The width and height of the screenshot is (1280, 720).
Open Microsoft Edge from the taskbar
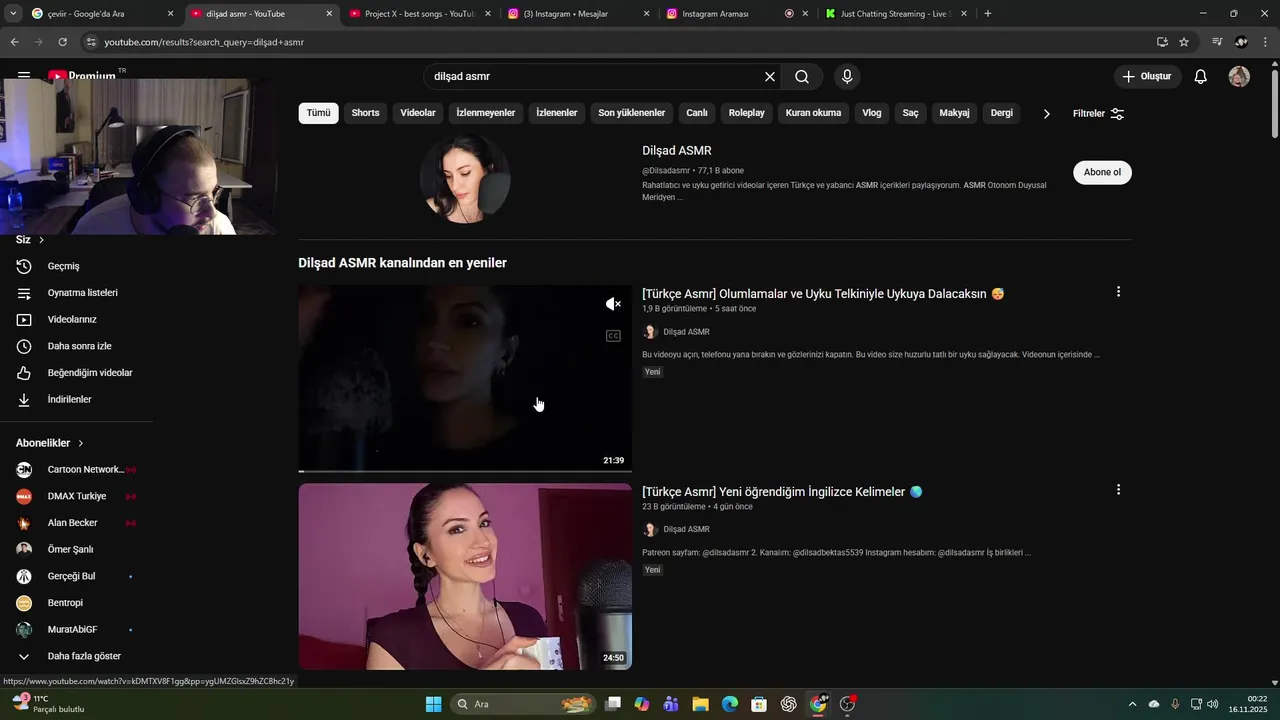click(x=730, y=704)
